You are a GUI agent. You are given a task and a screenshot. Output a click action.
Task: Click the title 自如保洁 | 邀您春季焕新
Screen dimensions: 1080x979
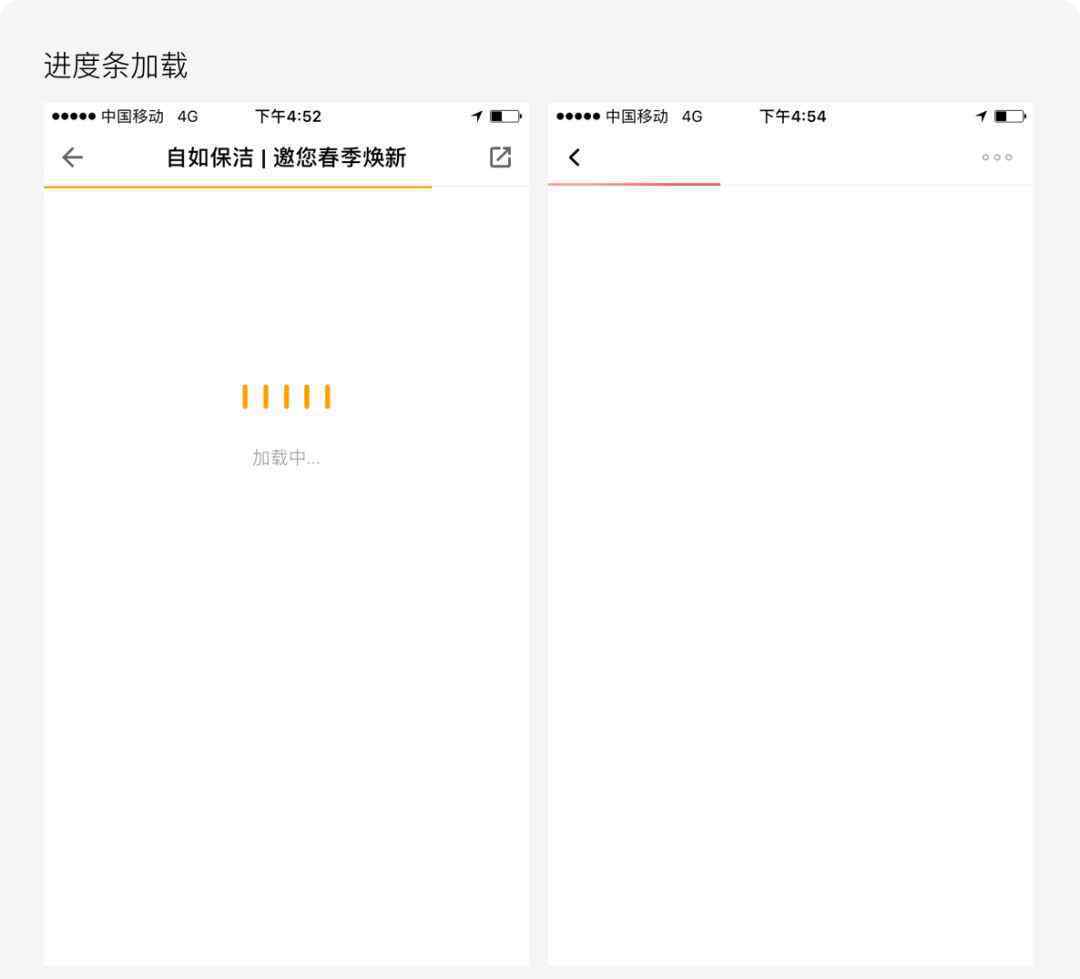tap(287, 158)
